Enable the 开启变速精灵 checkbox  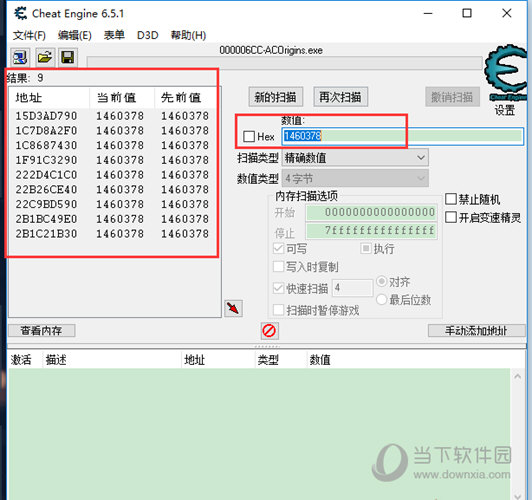point(451,217)
